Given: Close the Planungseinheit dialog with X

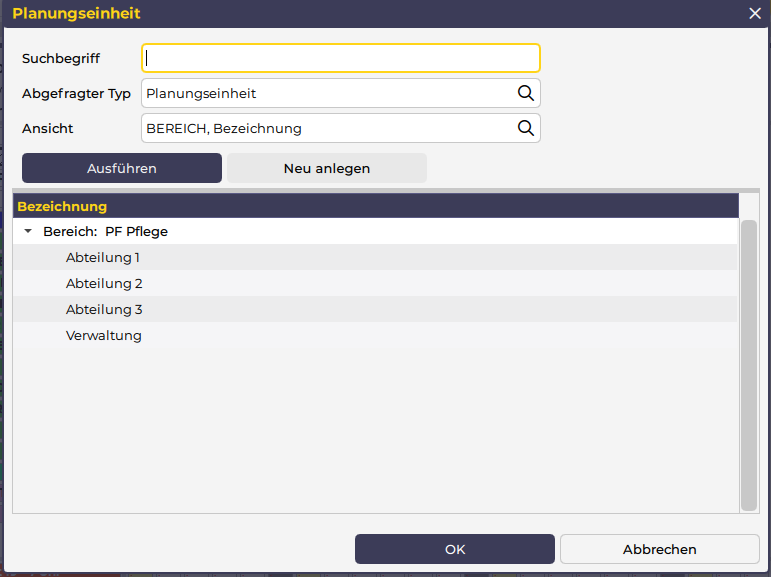Looking at the screenshot, I should pos(755,13).
